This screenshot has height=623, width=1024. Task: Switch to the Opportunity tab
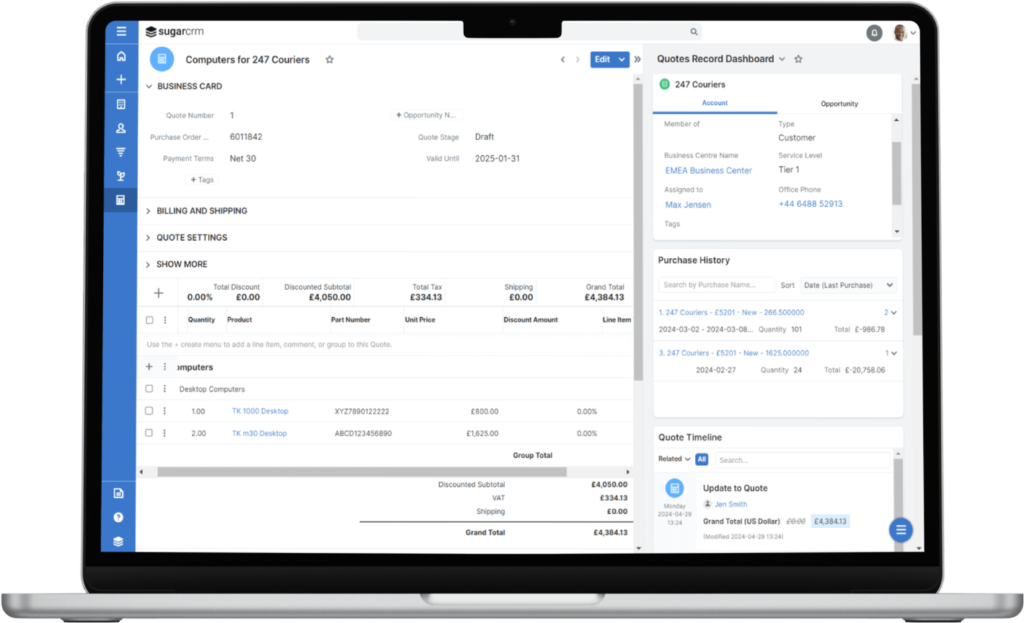click(839, 104)
